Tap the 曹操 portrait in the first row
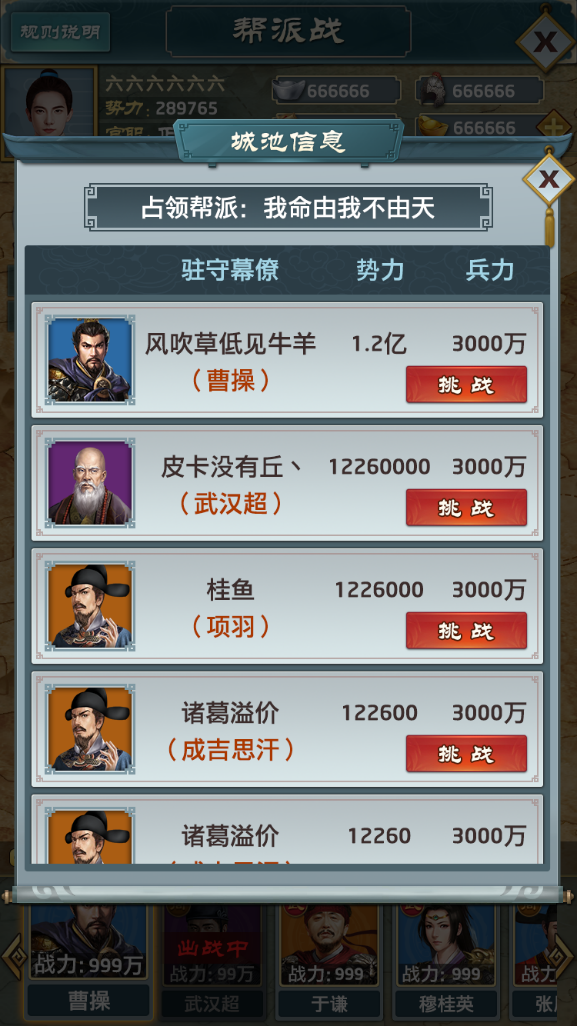Viewport: 577px width, 1026px height. pyautogui.click(x=90, y=359)
